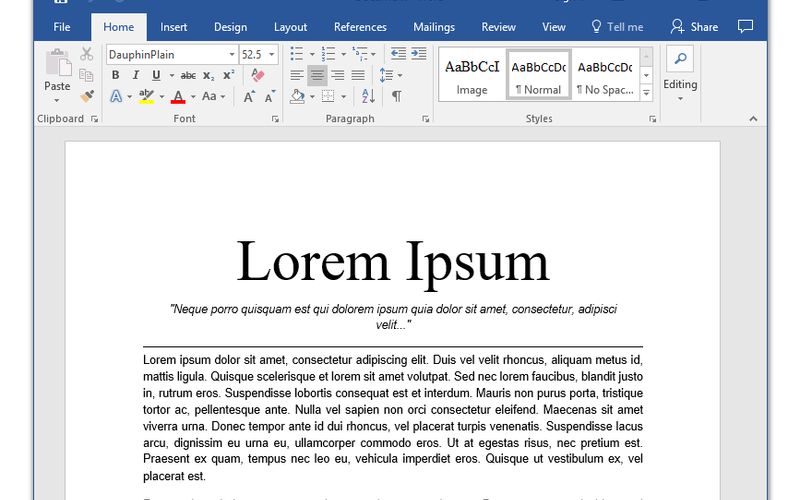Expand the Styles gallery with More arrow
This screenshot has height=500, width=800.
pyautogui.click(x=646, y=93)
